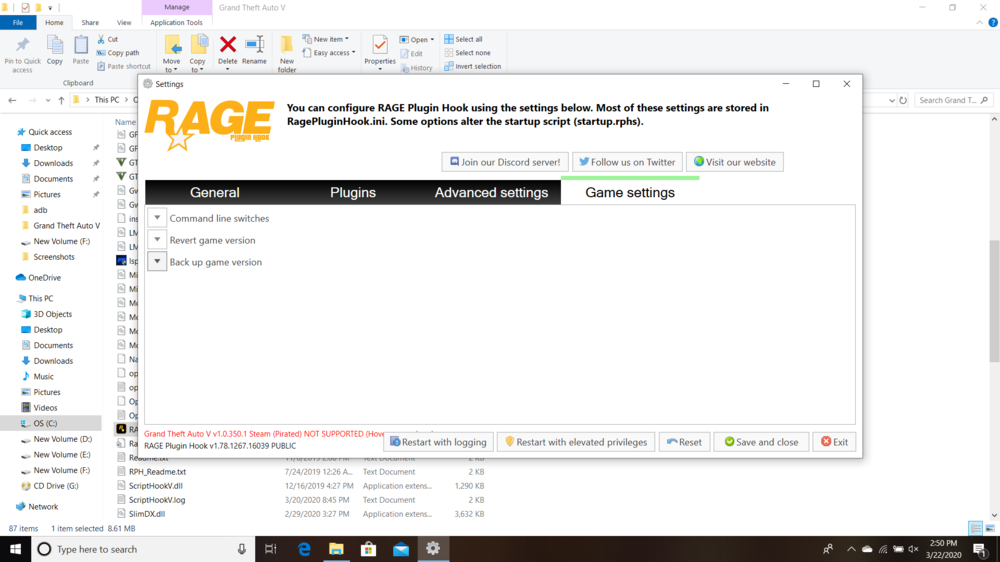The image size is (1000, 562).
Task: Click Restart with elevated privileges
Action: (576, 442)
